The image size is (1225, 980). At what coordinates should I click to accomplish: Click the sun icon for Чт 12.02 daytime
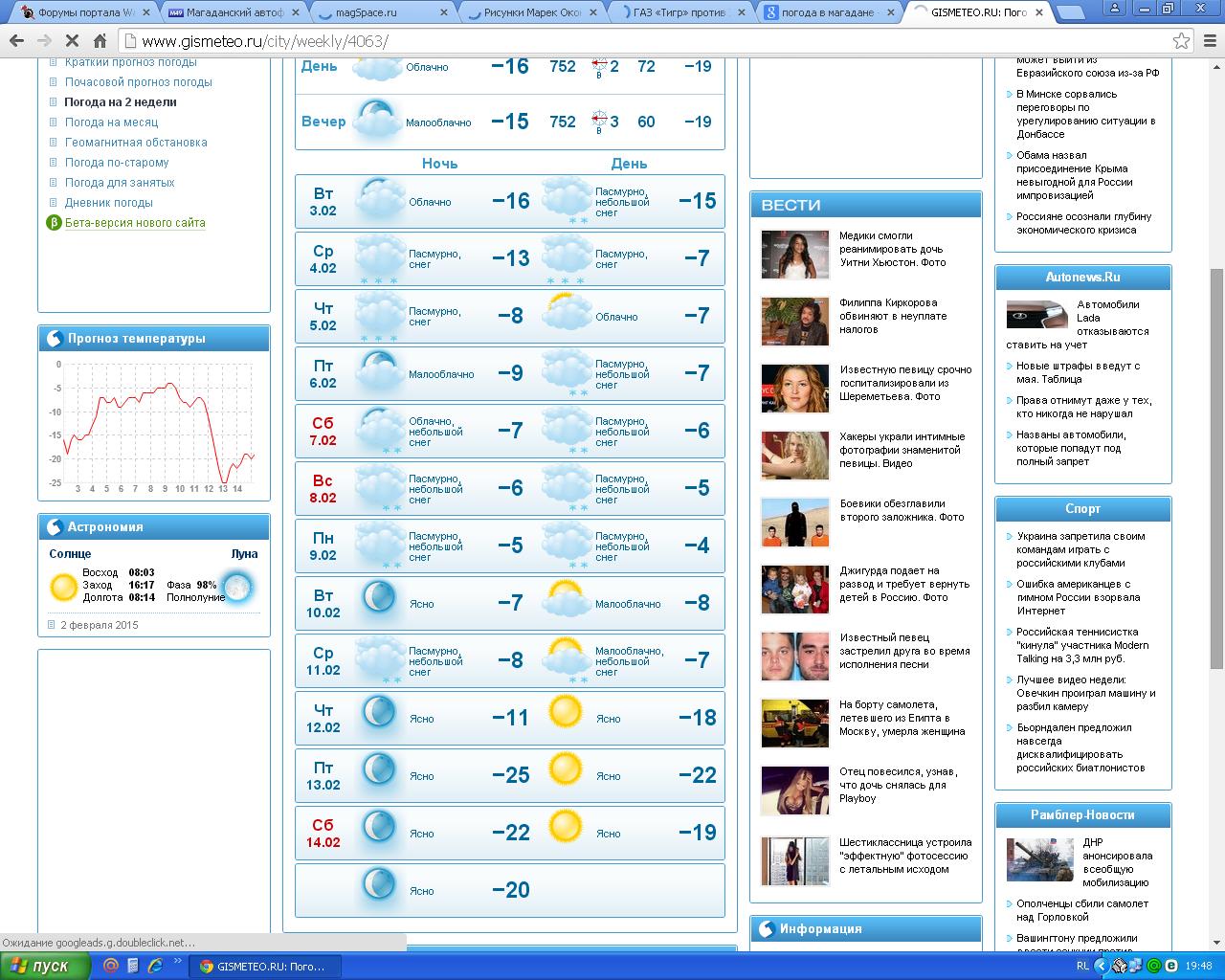click(565, 711)
